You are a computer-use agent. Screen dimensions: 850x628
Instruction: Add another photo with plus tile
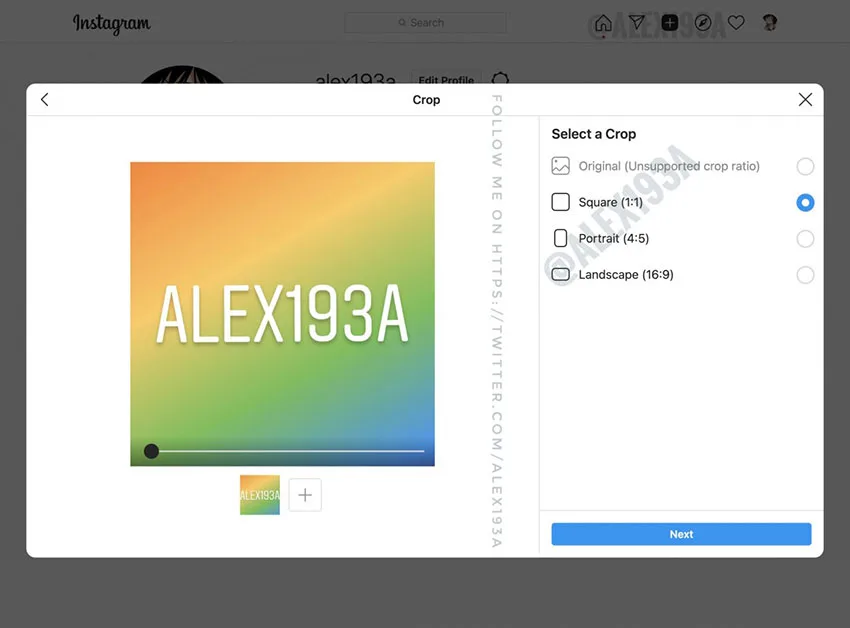click(x=305, y=495)
